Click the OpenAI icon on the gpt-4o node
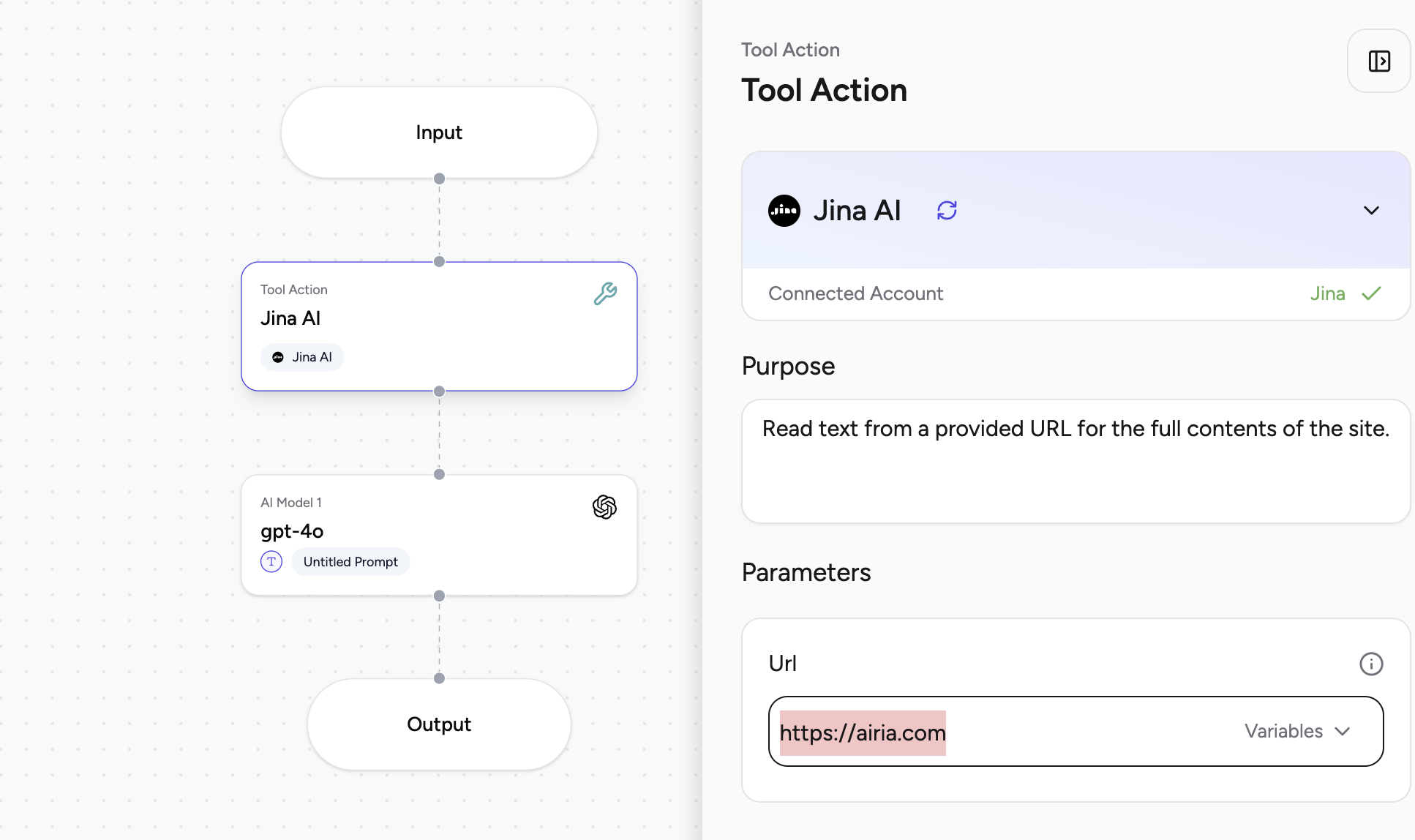Image resolution: width=1415 pixels, height=840 pixels. [604, 506]
